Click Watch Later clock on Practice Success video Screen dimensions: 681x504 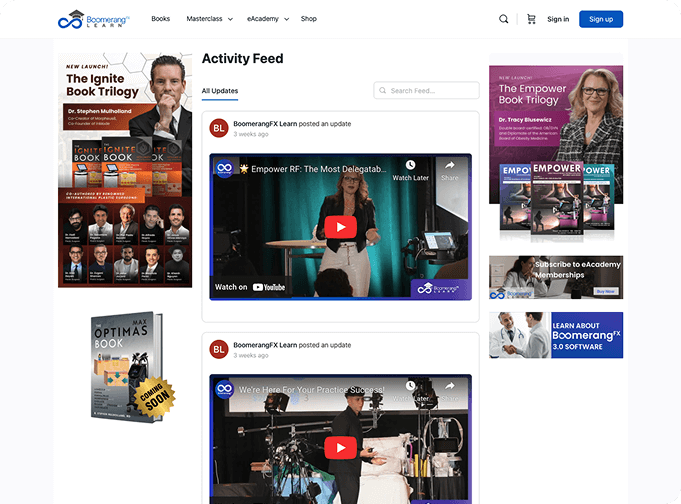coord(410,386)
